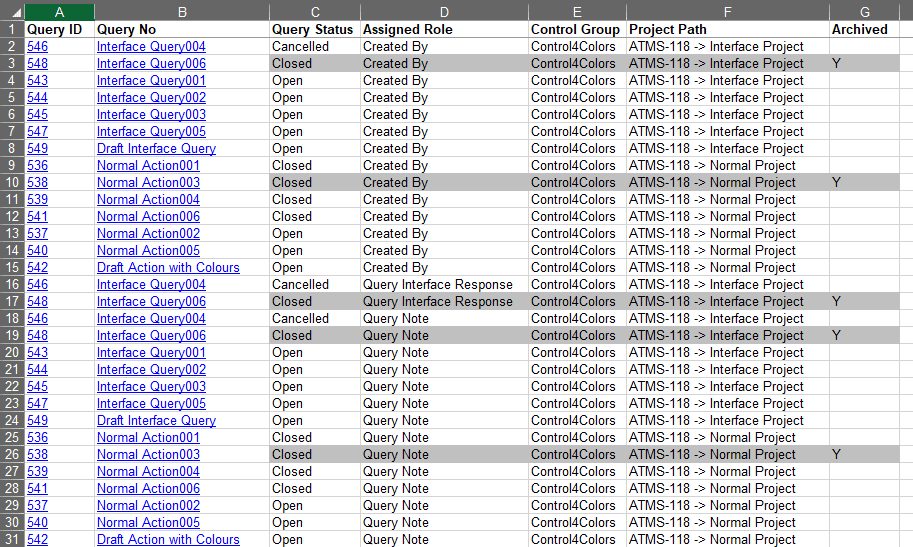Click the 'Query No' header cell
Screen dimensions: 913x547
coord(182,30)
